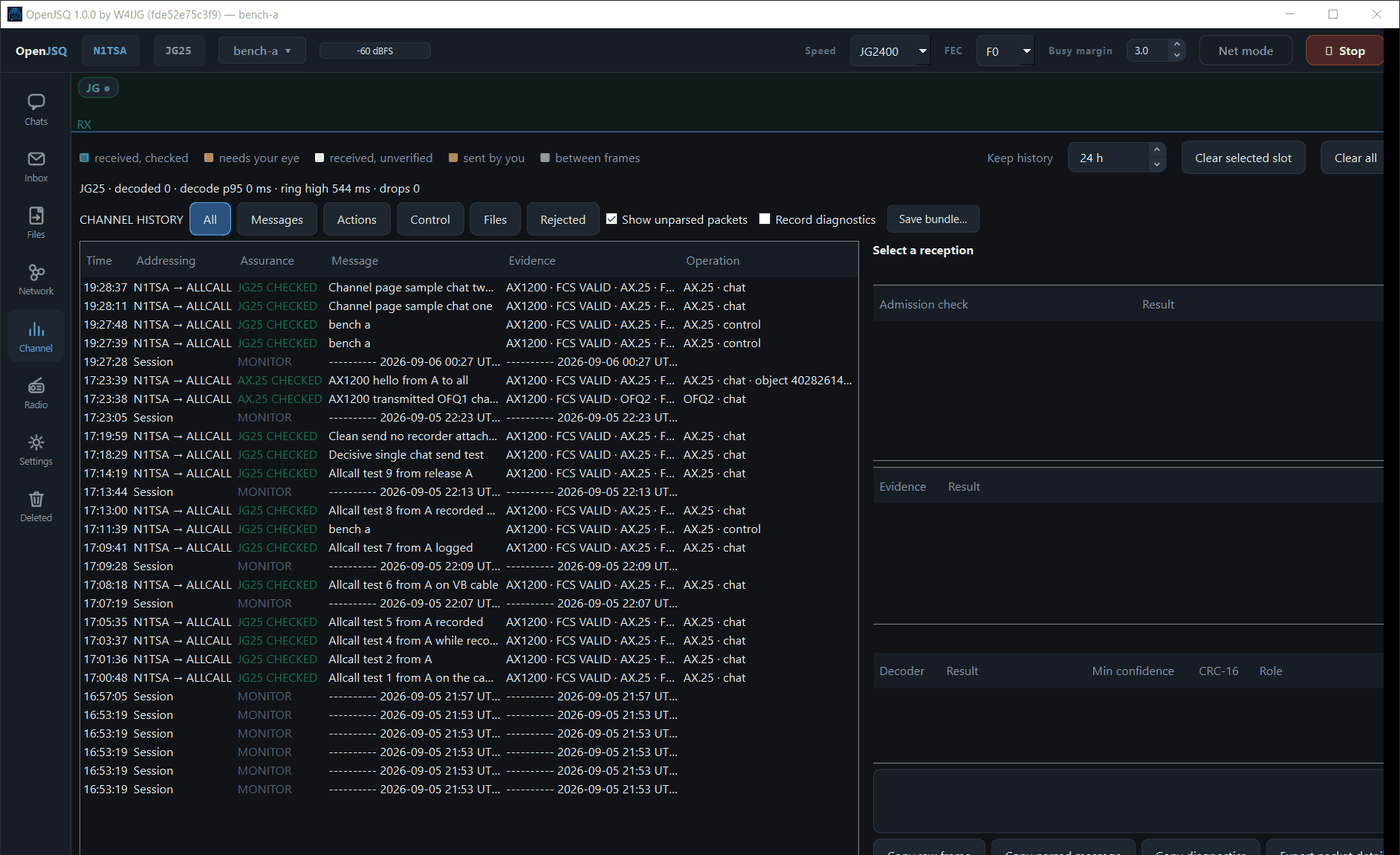The image size is (1400, 855).
Task: Click the Net mode button
Action: (x=1245, y=50)
